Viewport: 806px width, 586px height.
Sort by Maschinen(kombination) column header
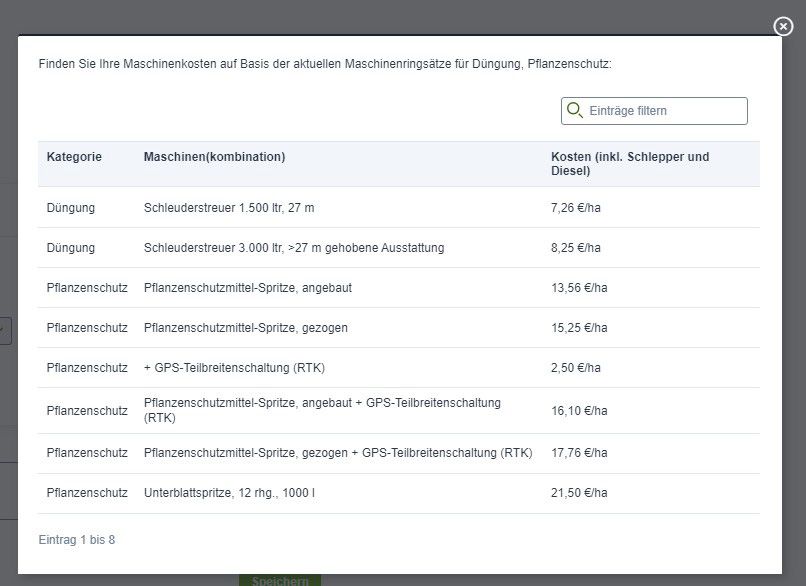click(214, 157)
